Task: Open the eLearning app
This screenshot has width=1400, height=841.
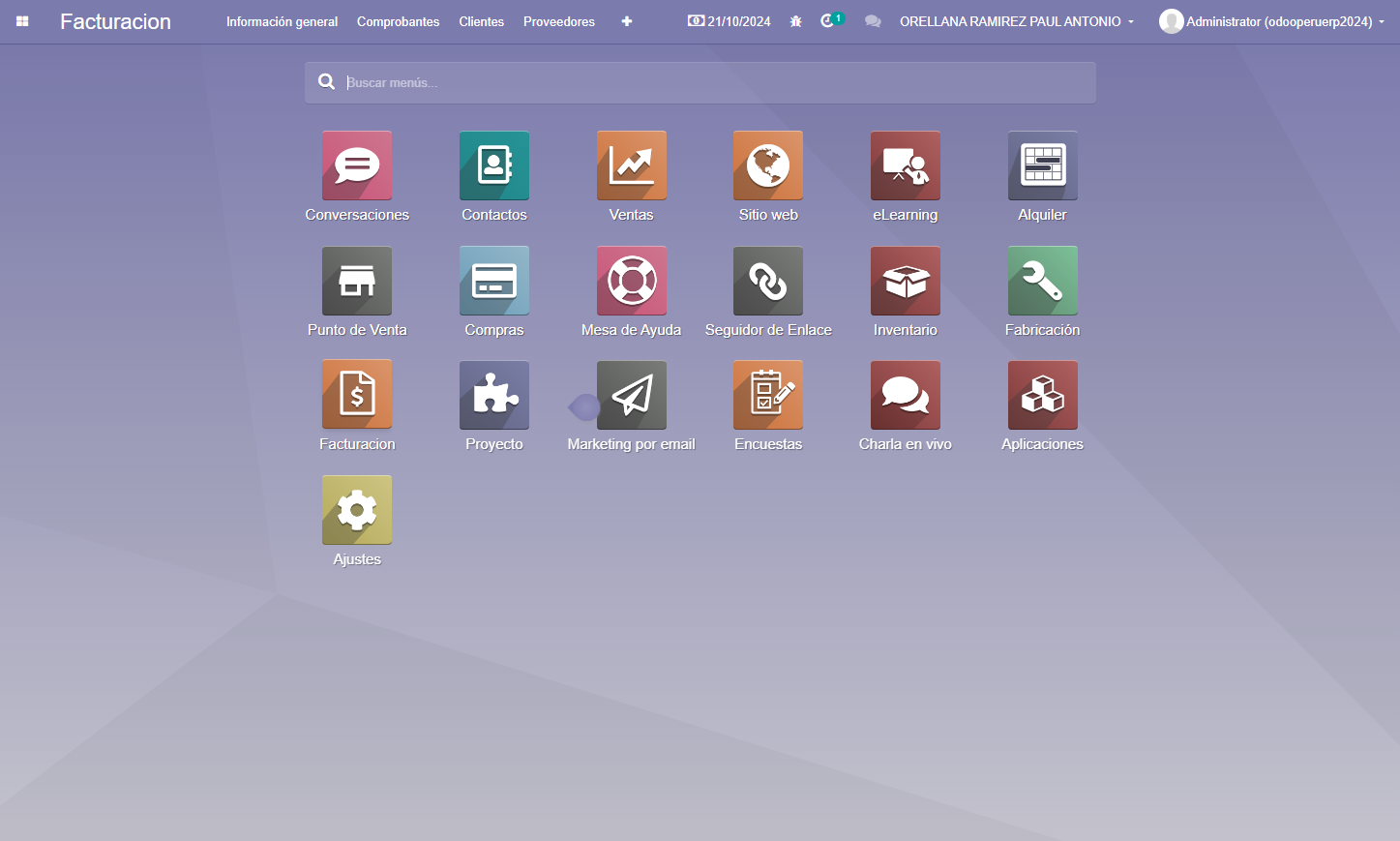Action: (906, 165)
